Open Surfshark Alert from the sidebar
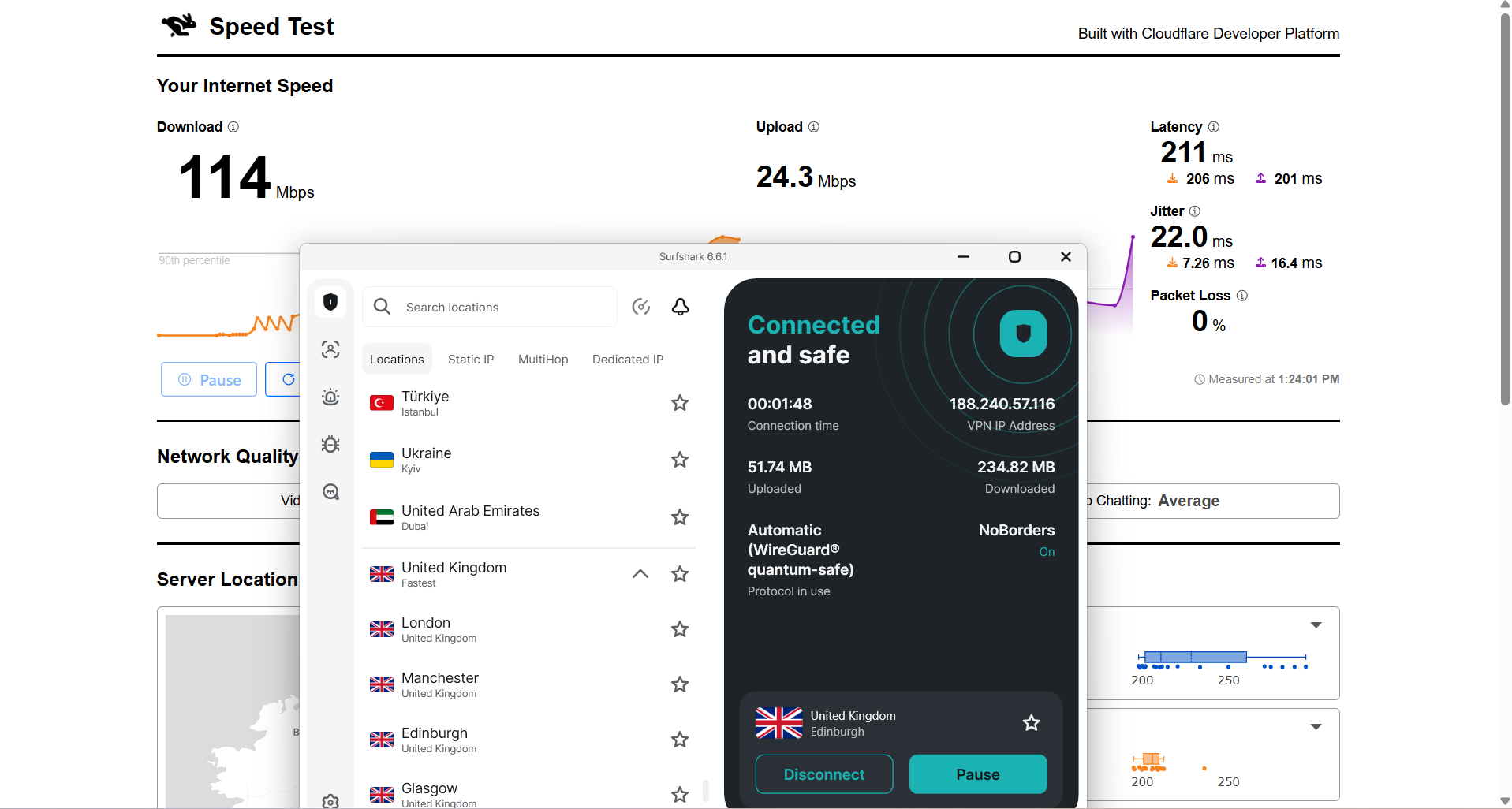Image resolution: width=1512 pixels, height=809 pixels. tap(330, 397)
